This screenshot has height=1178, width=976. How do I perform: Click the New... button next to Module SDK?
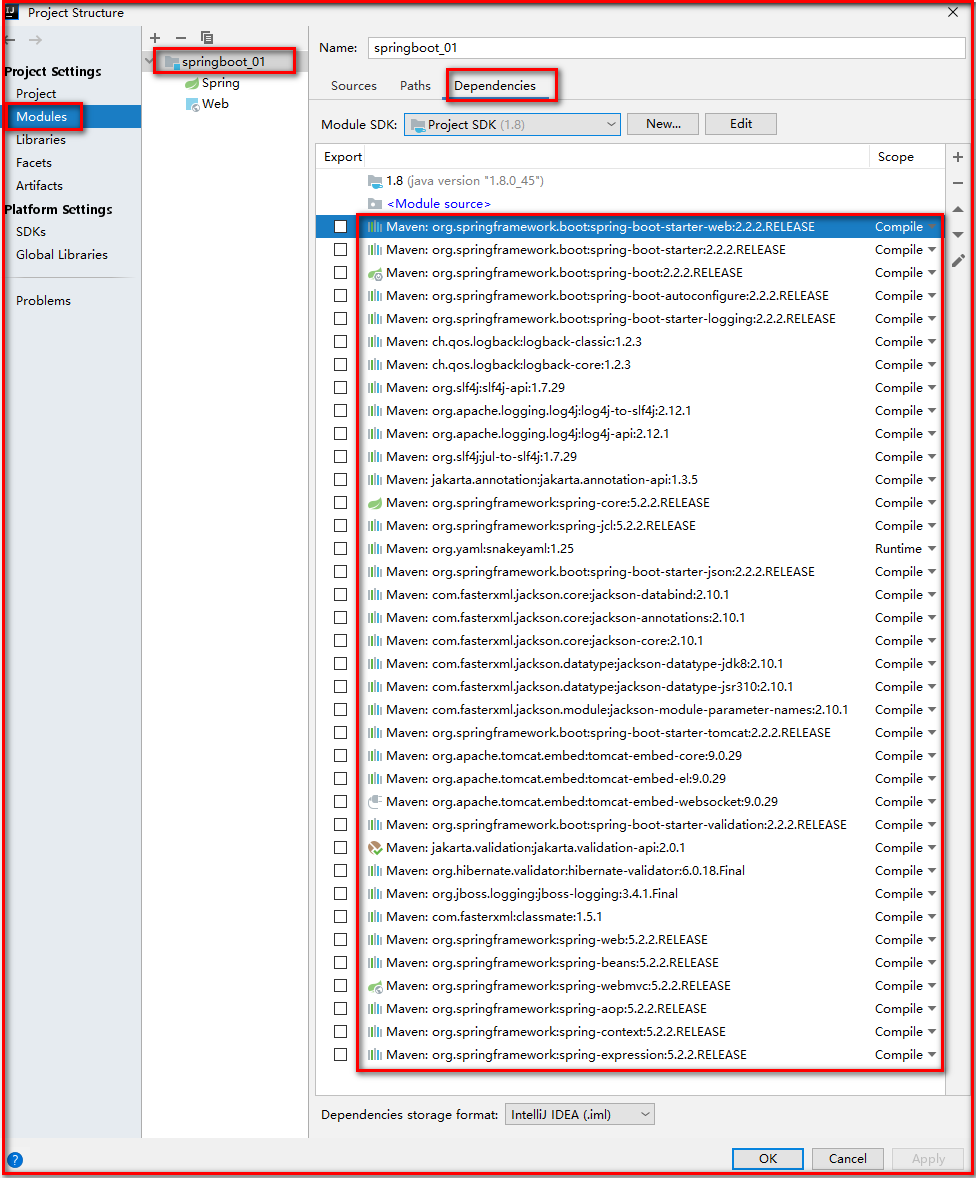[x=662, y=123]
